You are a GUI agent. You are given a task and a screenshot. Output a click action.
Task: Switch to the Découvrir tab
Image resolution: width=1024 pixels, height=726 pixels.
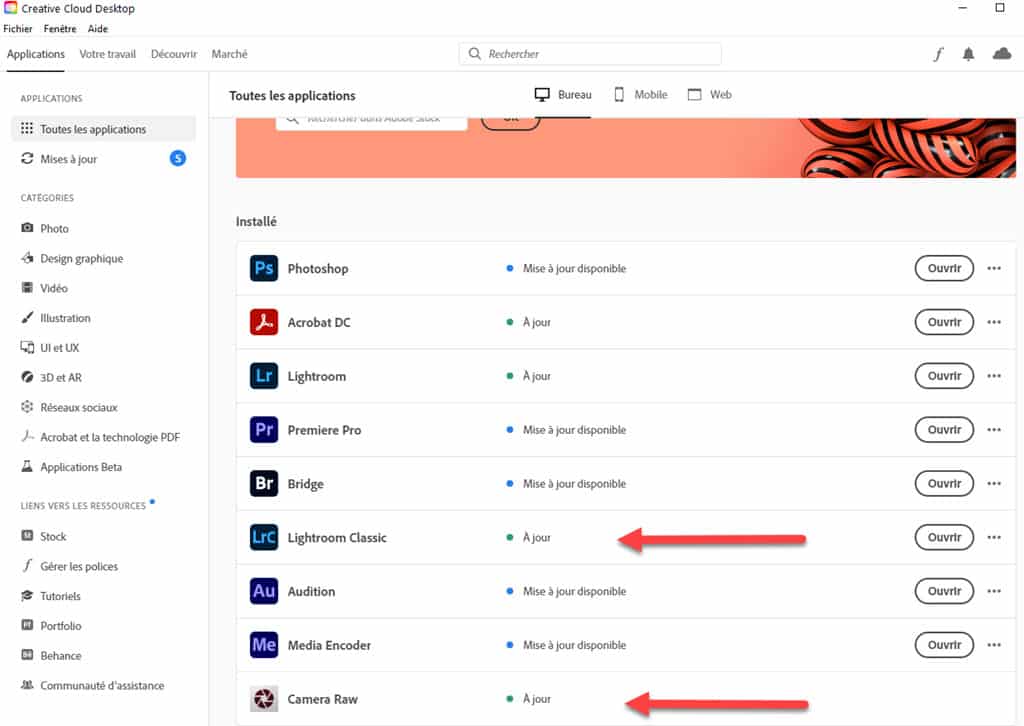(x=174, y=54)
